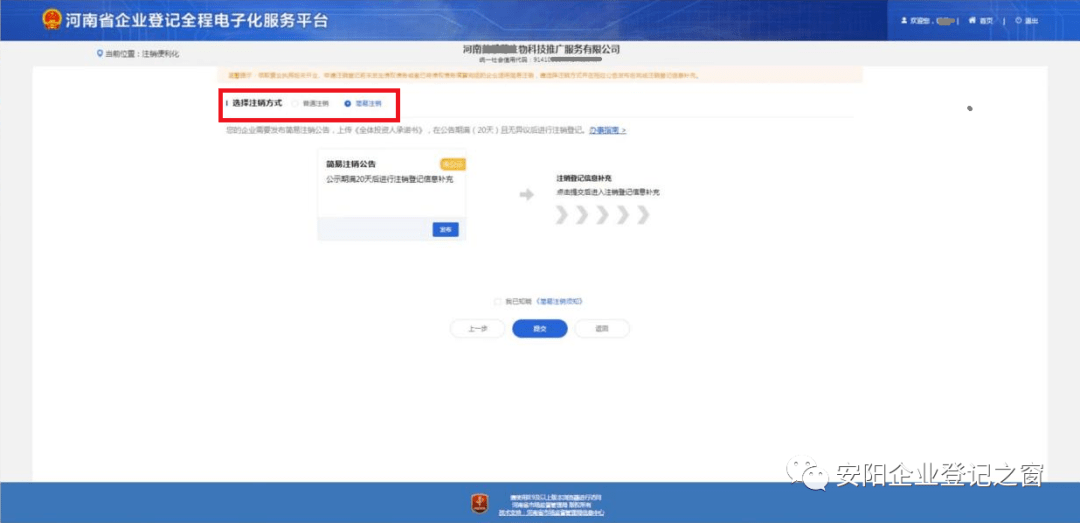Click the blue 发布 publish button

[x=446, y=230]
